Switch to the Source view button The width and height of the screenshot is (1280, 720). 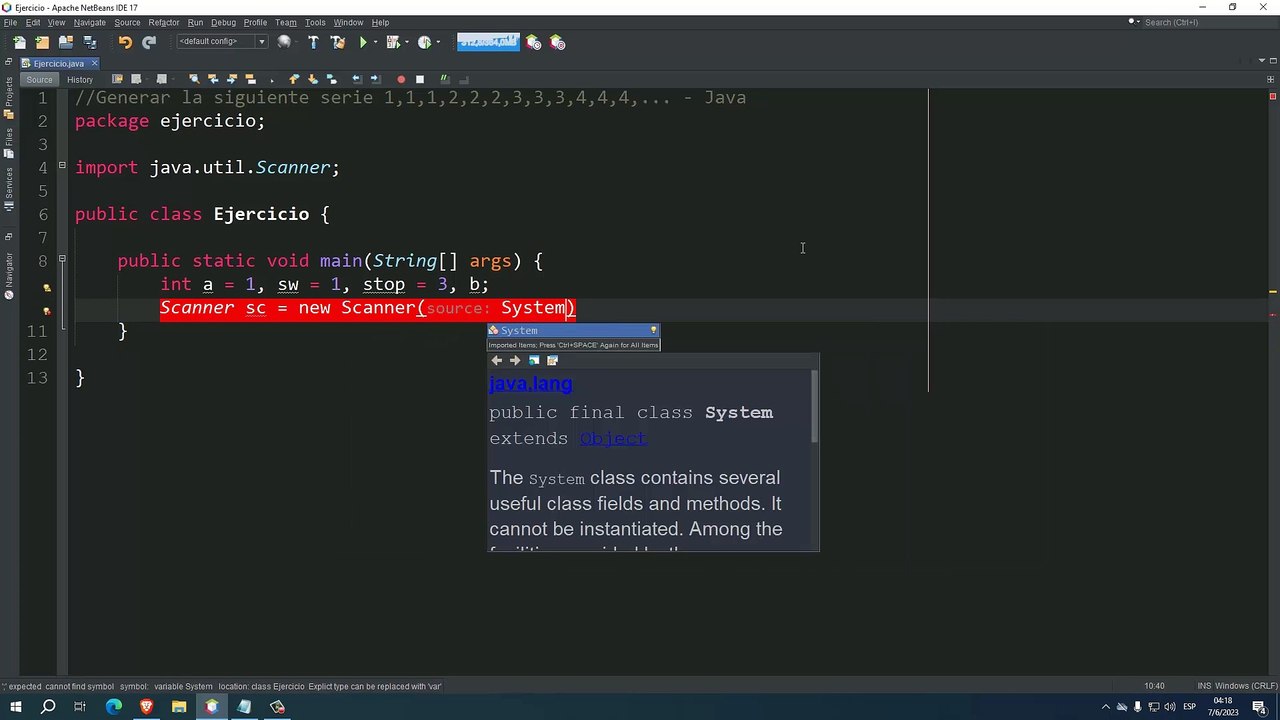39,79
